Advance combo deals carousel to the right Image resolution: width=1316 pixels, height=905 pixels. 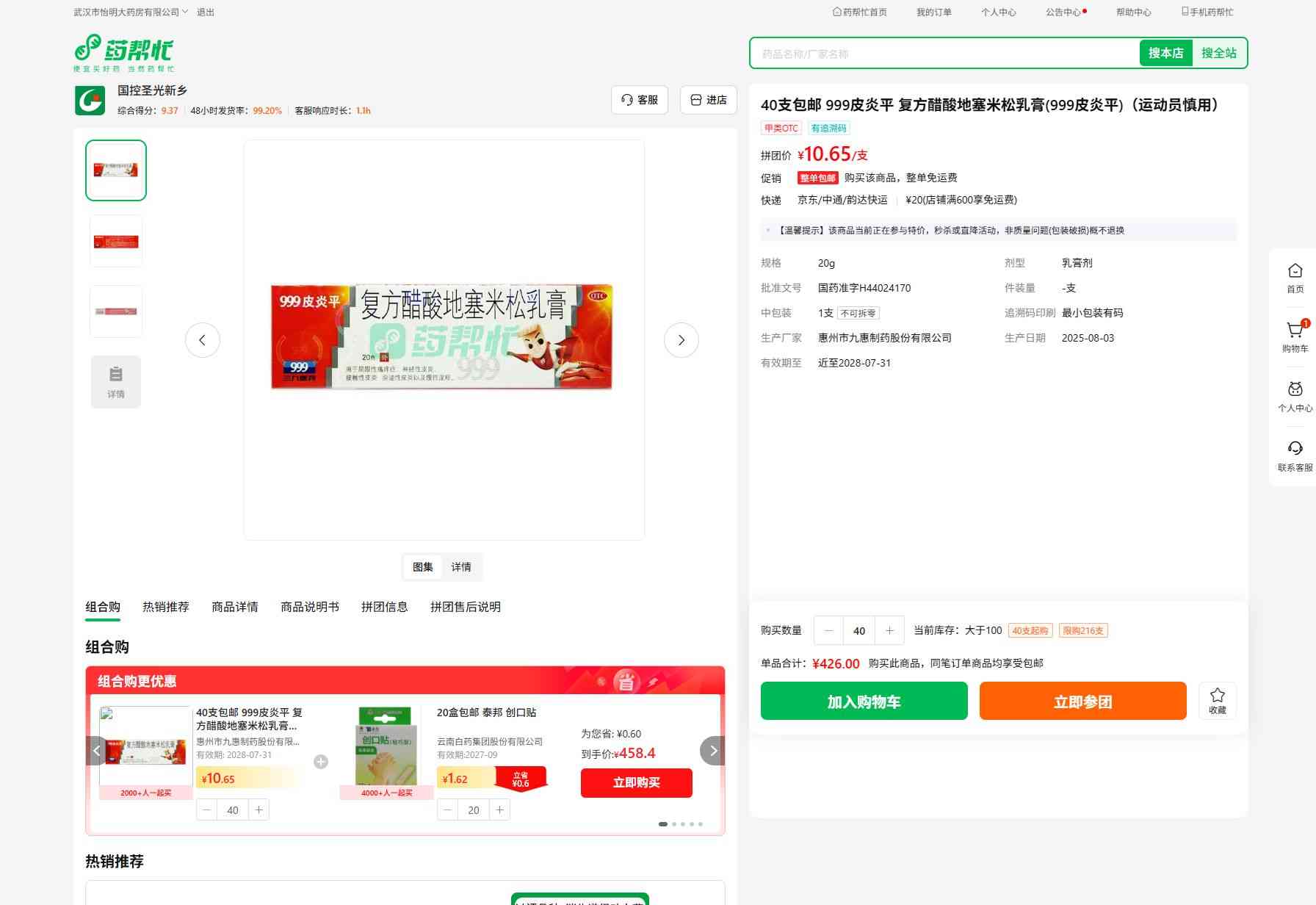(712, 751)
